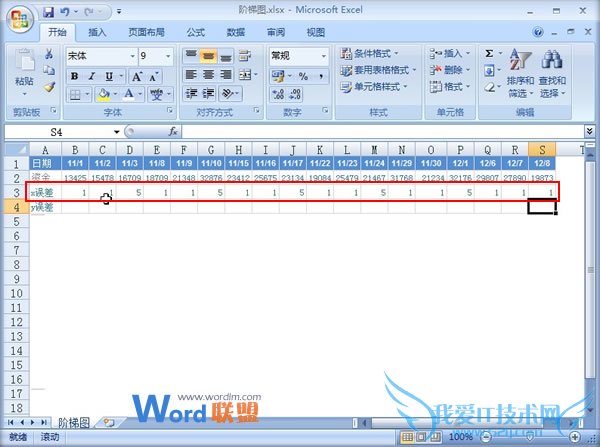Open 排序和筛选 sort and filter
The image size is (600, 447).
pyautogui.click(x=520, y=73)
